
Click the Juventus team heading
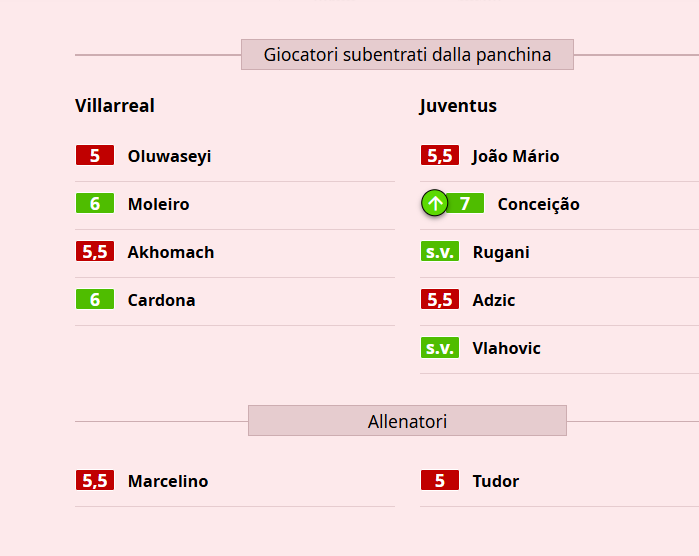click(x=458, y=106)
